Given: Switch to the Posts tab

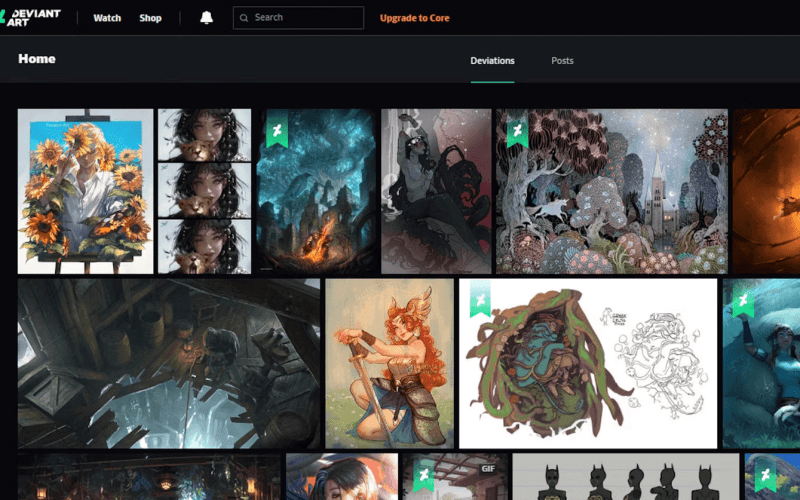Looking at the screenshot, I should (x=562, y=61).
